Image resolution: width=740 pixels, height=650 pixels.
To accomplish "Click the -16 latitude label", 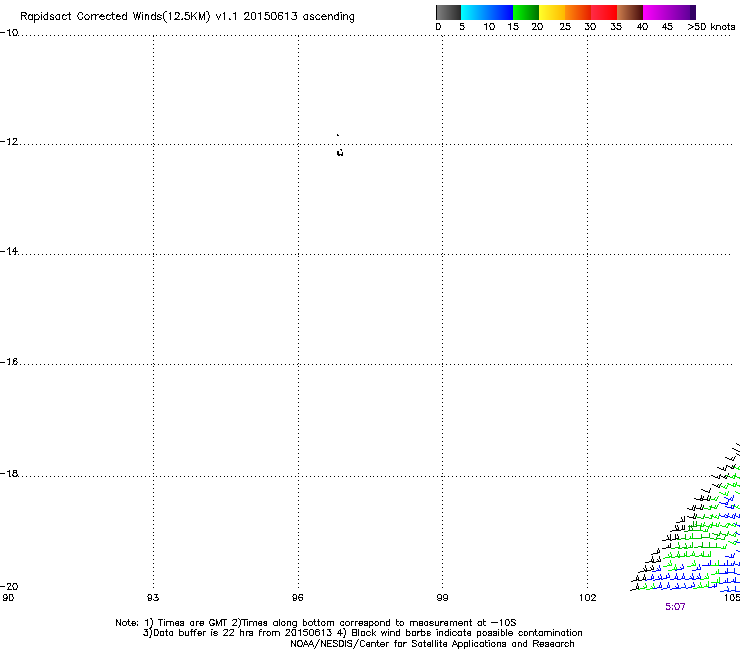I will (x=9, y=362).
